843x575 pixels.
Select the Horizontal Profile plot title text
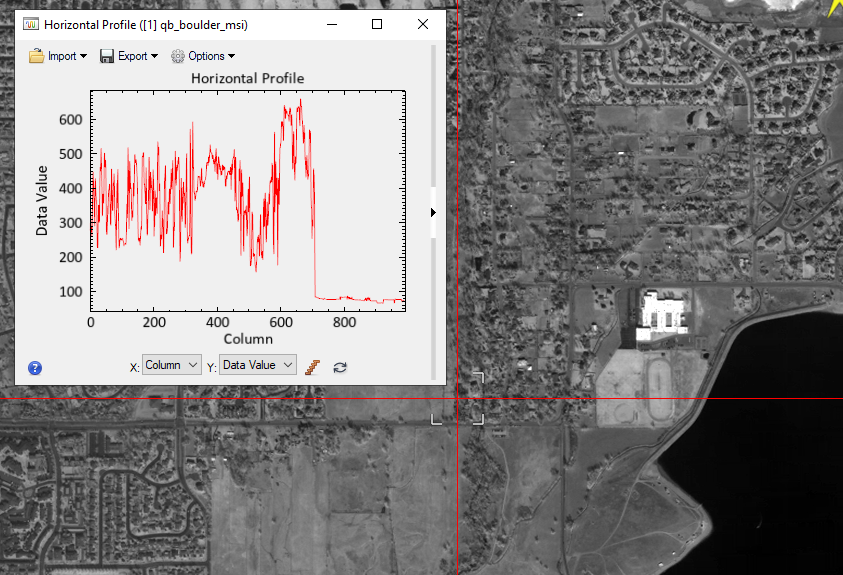247,78
